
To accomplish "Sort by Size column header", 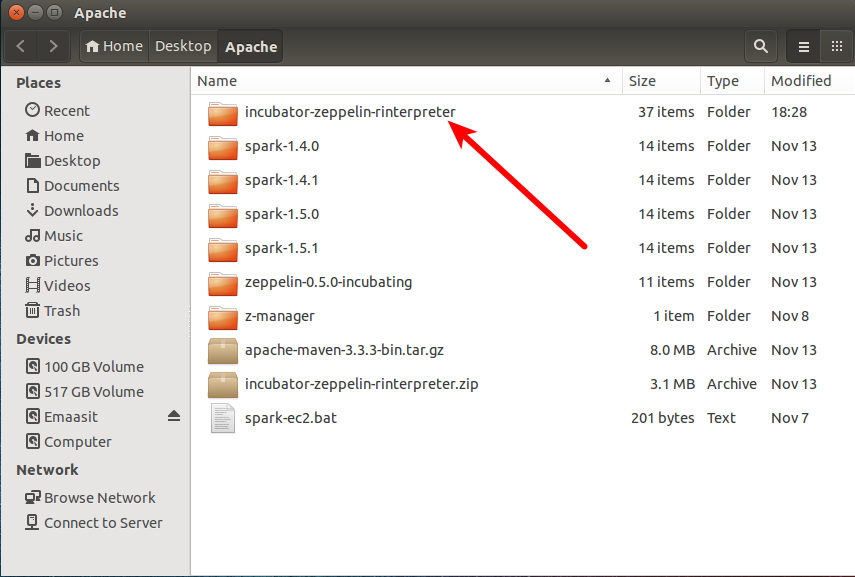I will coord(661,81).
